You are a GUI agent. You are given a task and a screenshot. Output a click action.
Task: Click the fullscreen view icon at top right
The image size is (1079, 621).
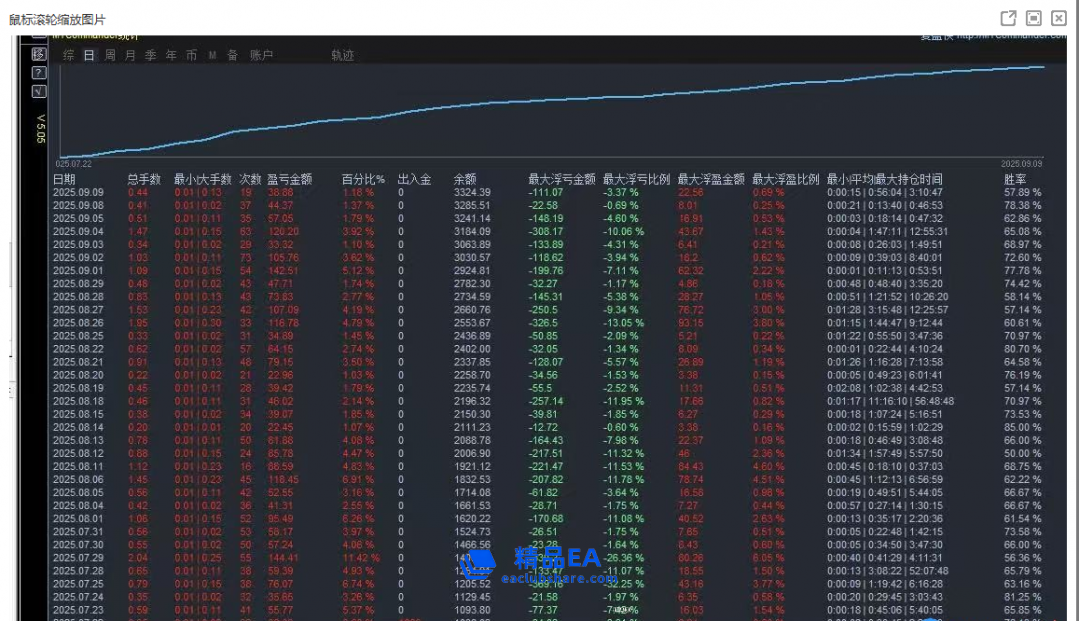pyautogui.click(x=1034, y=18)
